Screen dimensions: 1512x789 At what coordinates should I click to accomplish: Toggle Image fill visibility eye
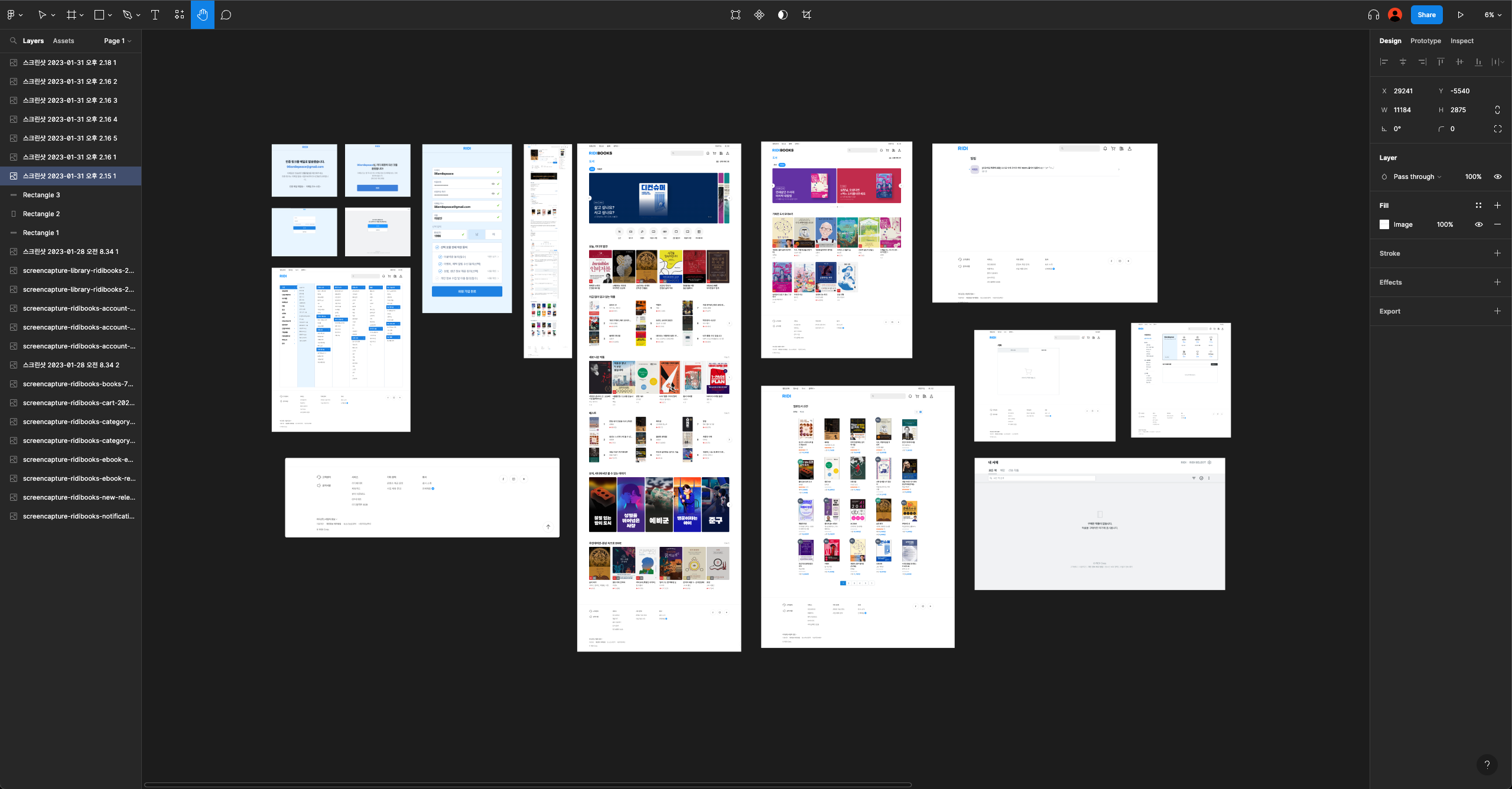[x=1479, y=224]
